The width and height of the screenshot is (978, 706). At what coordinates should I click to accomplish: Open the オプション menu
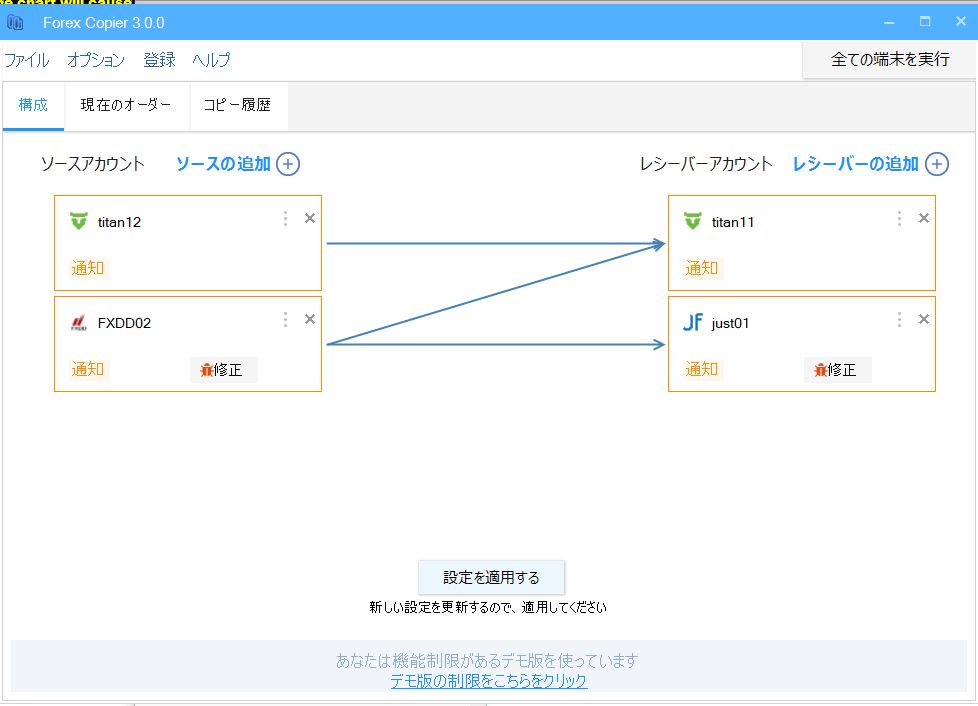pyautogui.click(x=96, y=60)
